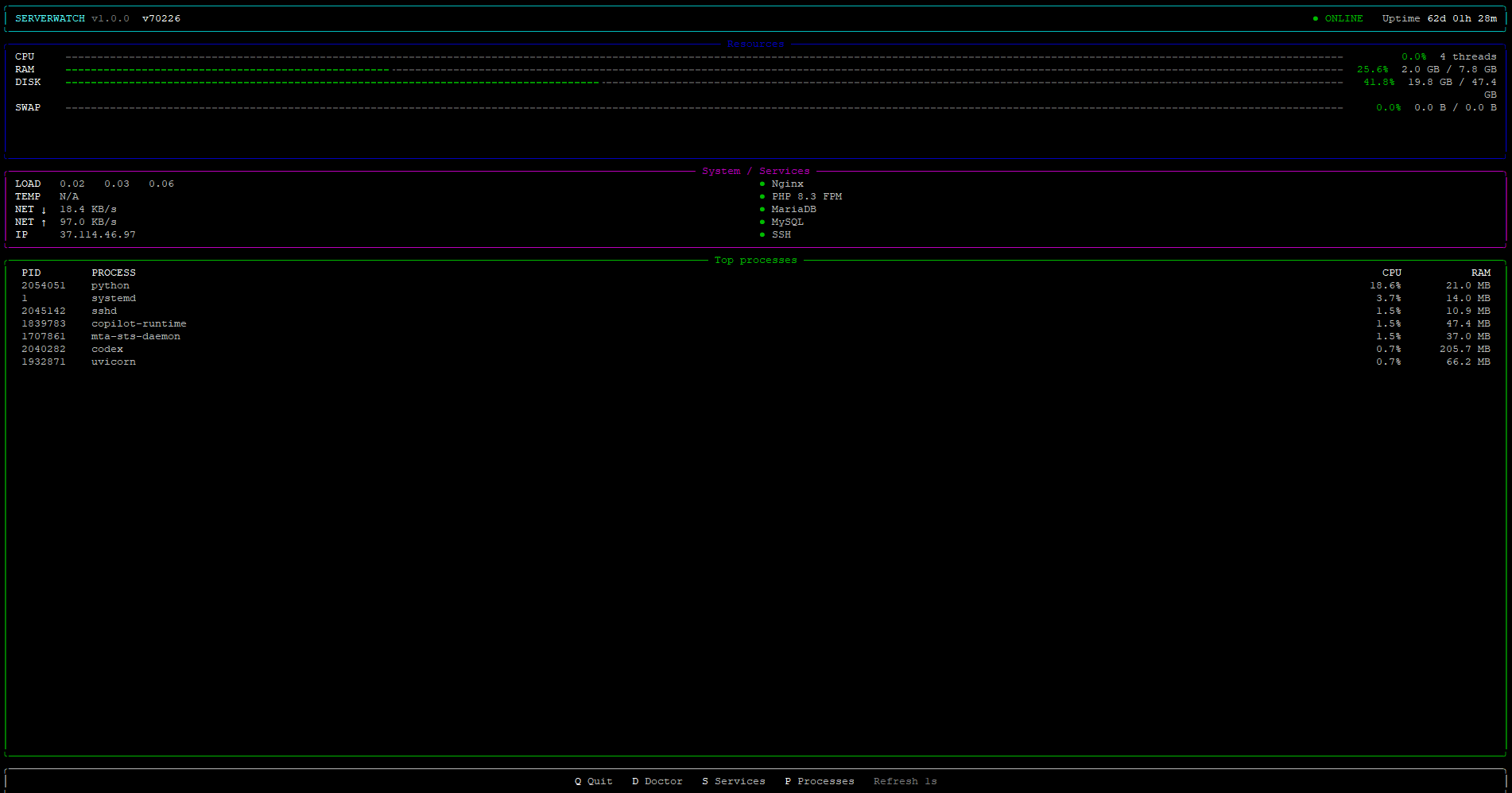The width and height of the screenshot is (1512, 793).
Task: Open Processes from the footer bar
Action: [820, 781]
